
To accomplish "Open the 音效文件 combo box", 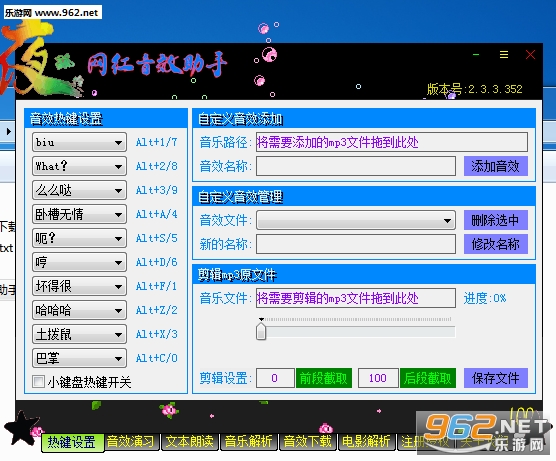I will [356, 221].
